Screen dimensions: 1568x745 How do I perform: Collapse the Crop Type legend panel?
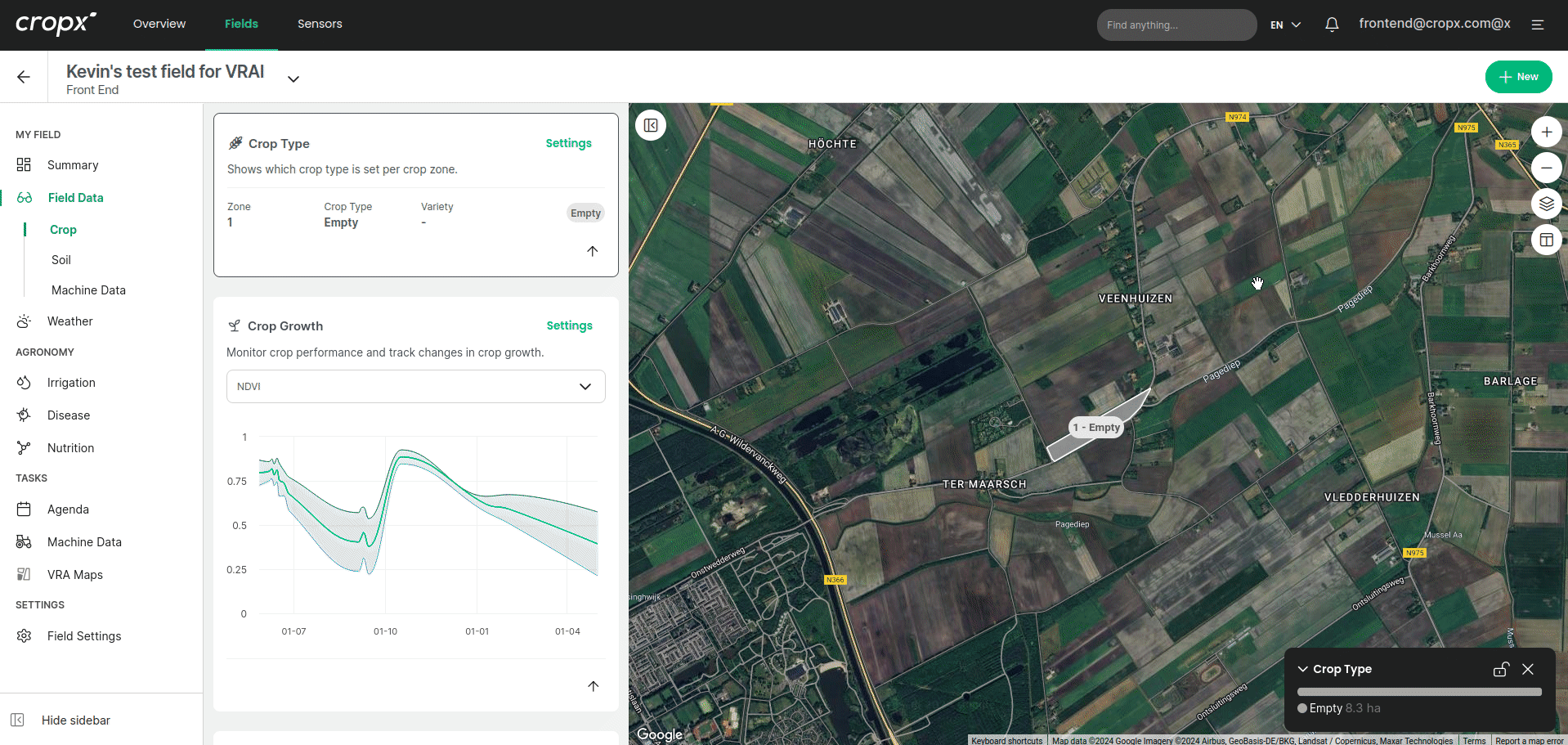pyautogui.click(x=1303, y=669)
